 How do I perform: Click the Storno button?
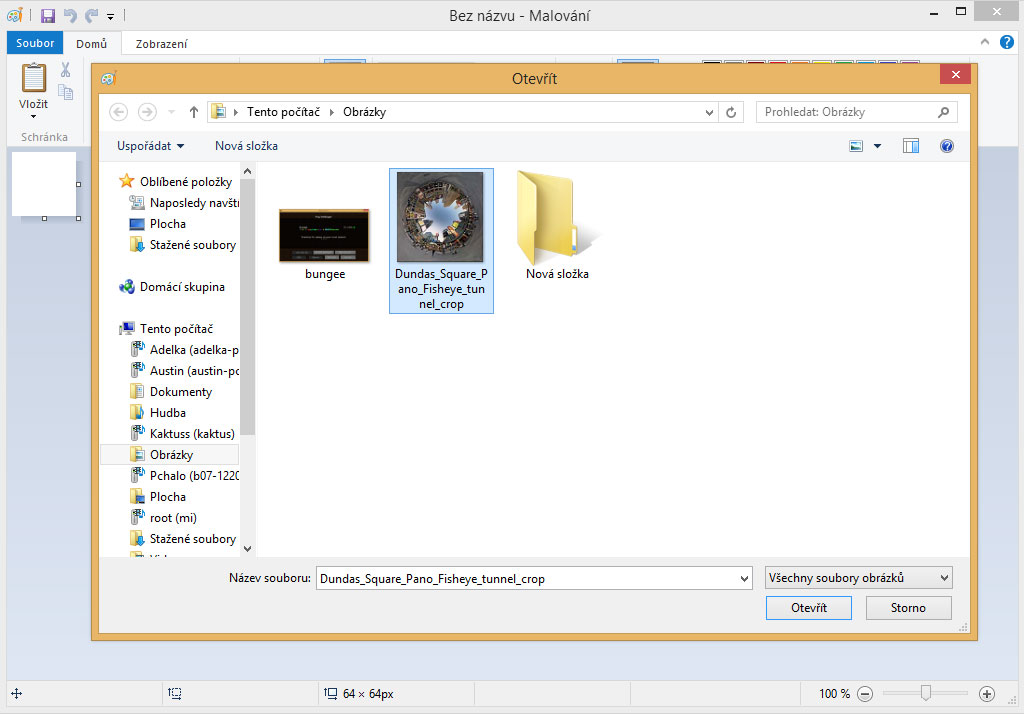click(908, 608)
